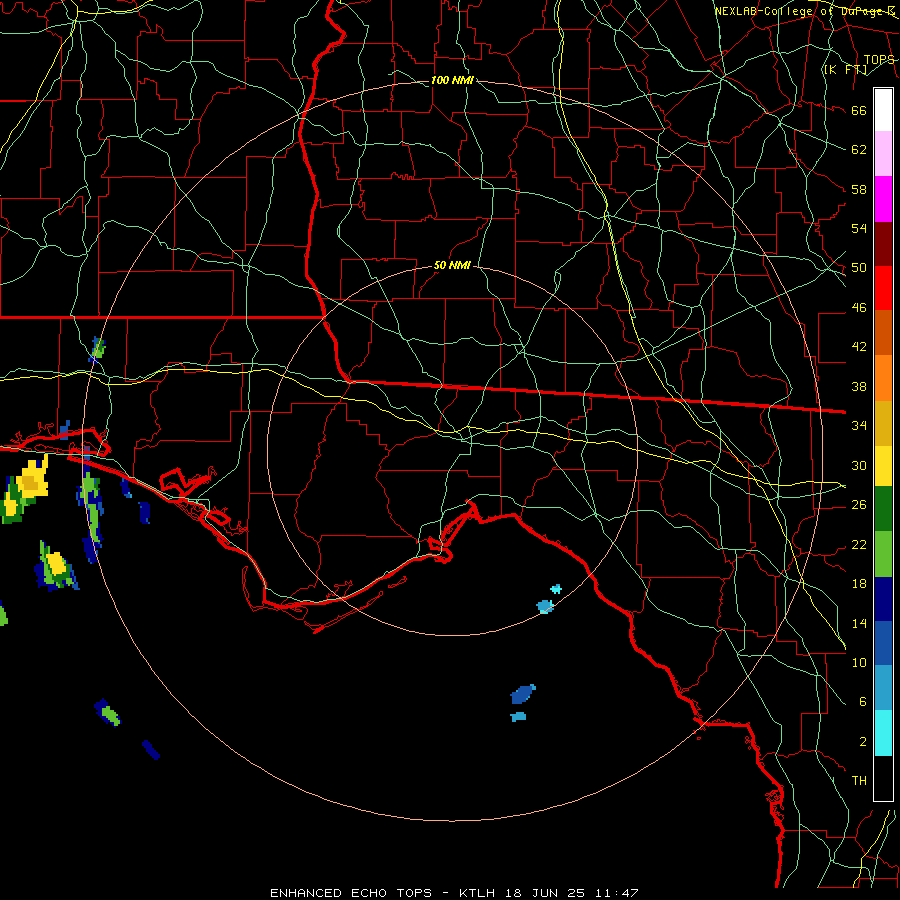
Task: Click the "50 NMI" range ring label
Action: tap(452, 265)
